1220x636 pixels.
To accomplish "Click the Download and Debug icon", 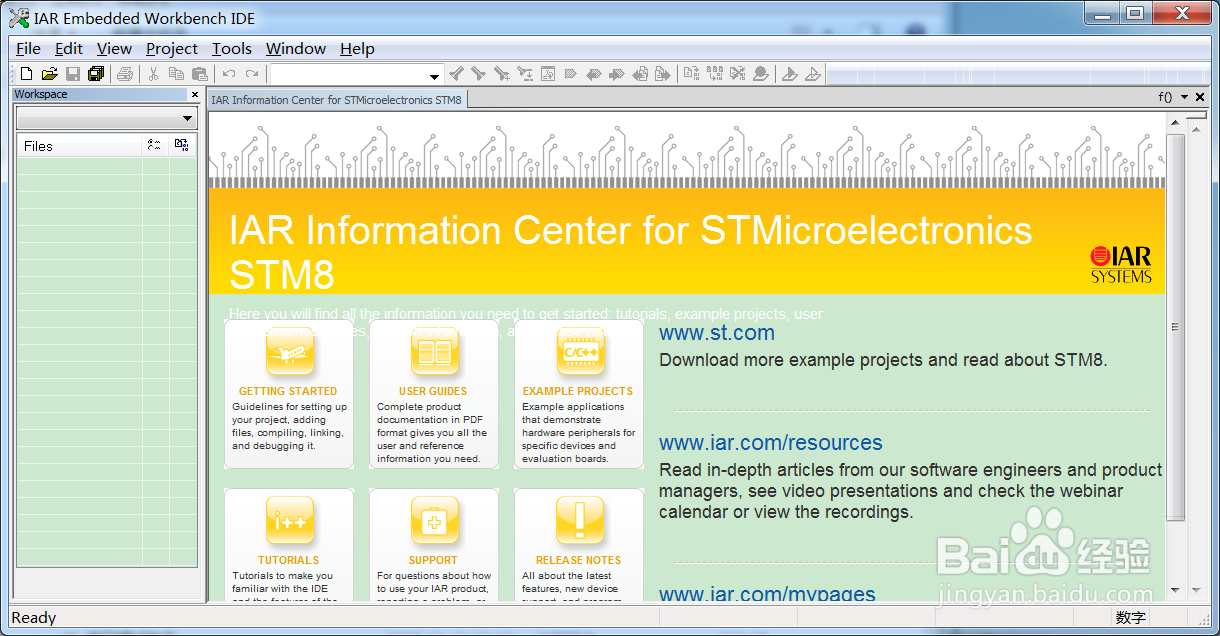I will (x=790, y=74).
